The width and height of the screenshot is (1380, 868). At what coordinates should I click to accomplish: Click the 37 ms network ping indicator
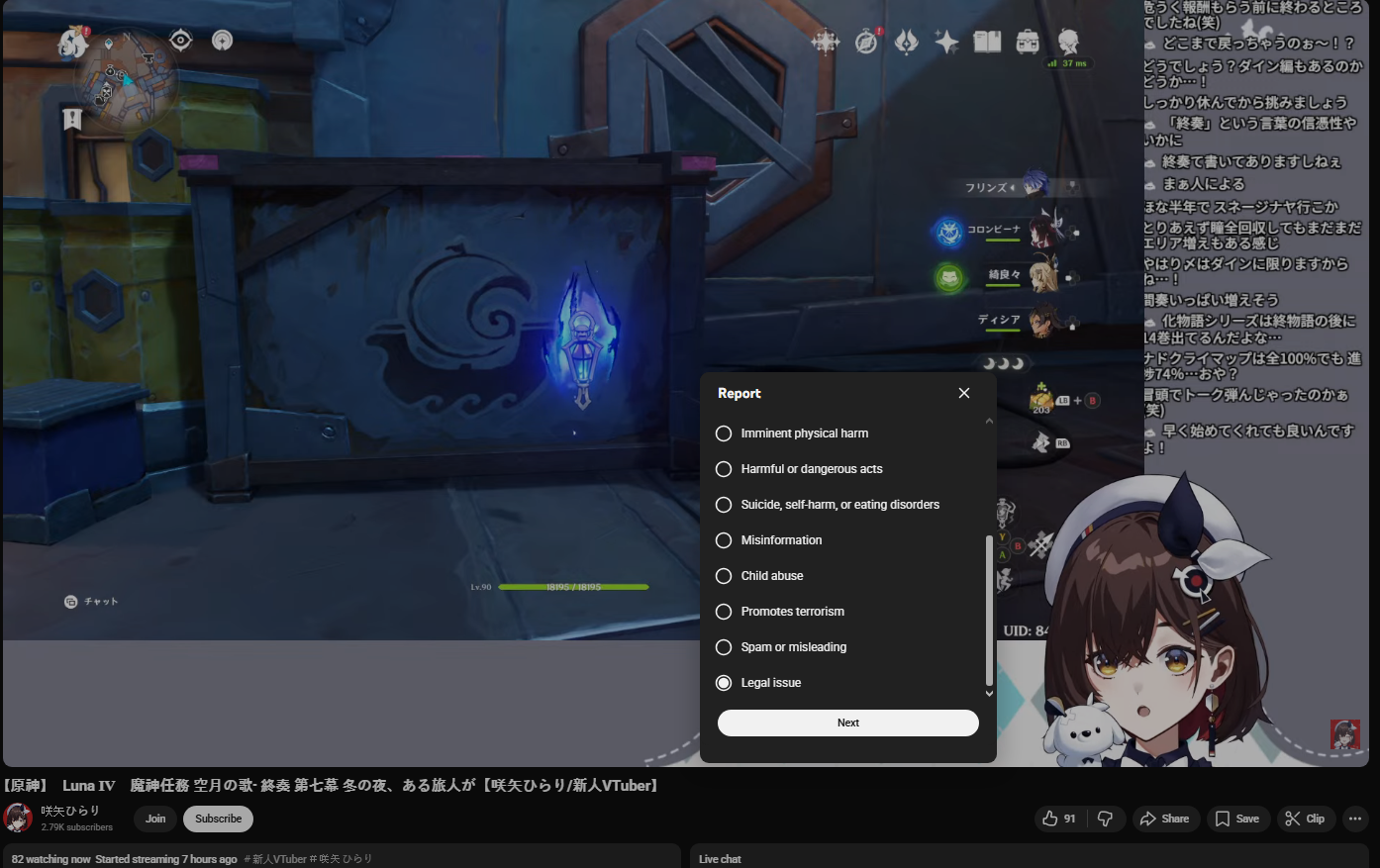click(1067, 63)
